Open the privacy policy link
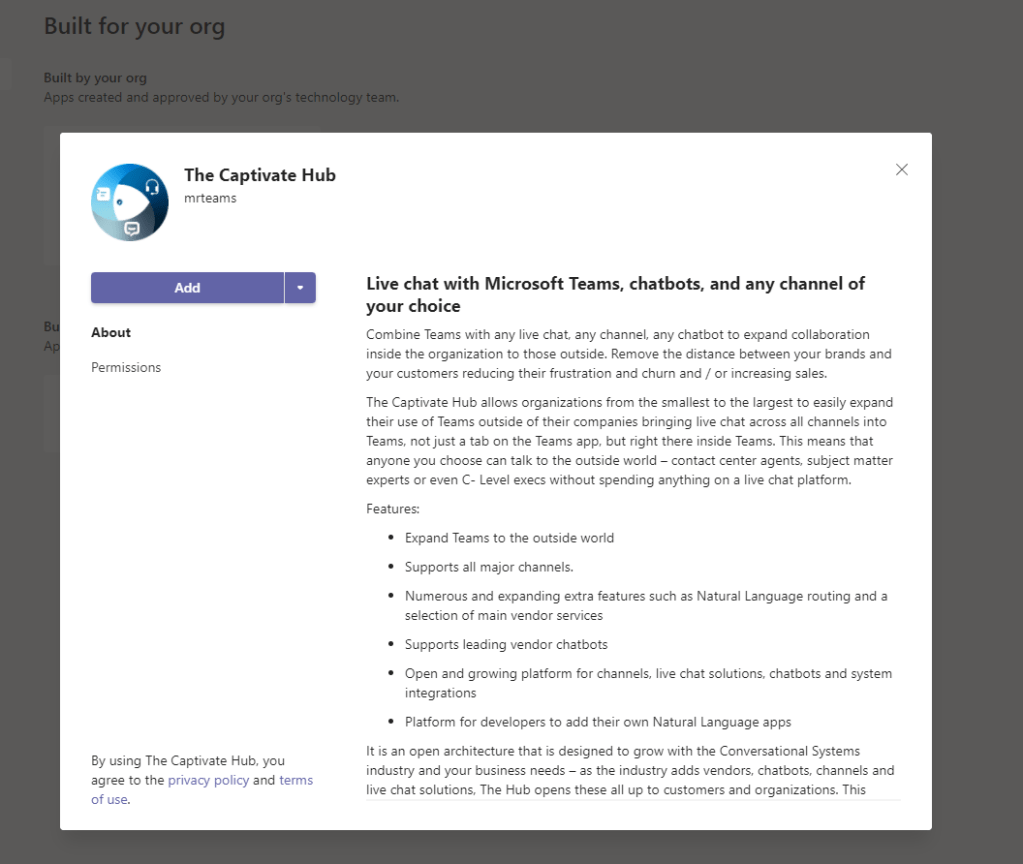This screenshot has height=864, width=1023. pyautogui.click(x=208, y=780)
